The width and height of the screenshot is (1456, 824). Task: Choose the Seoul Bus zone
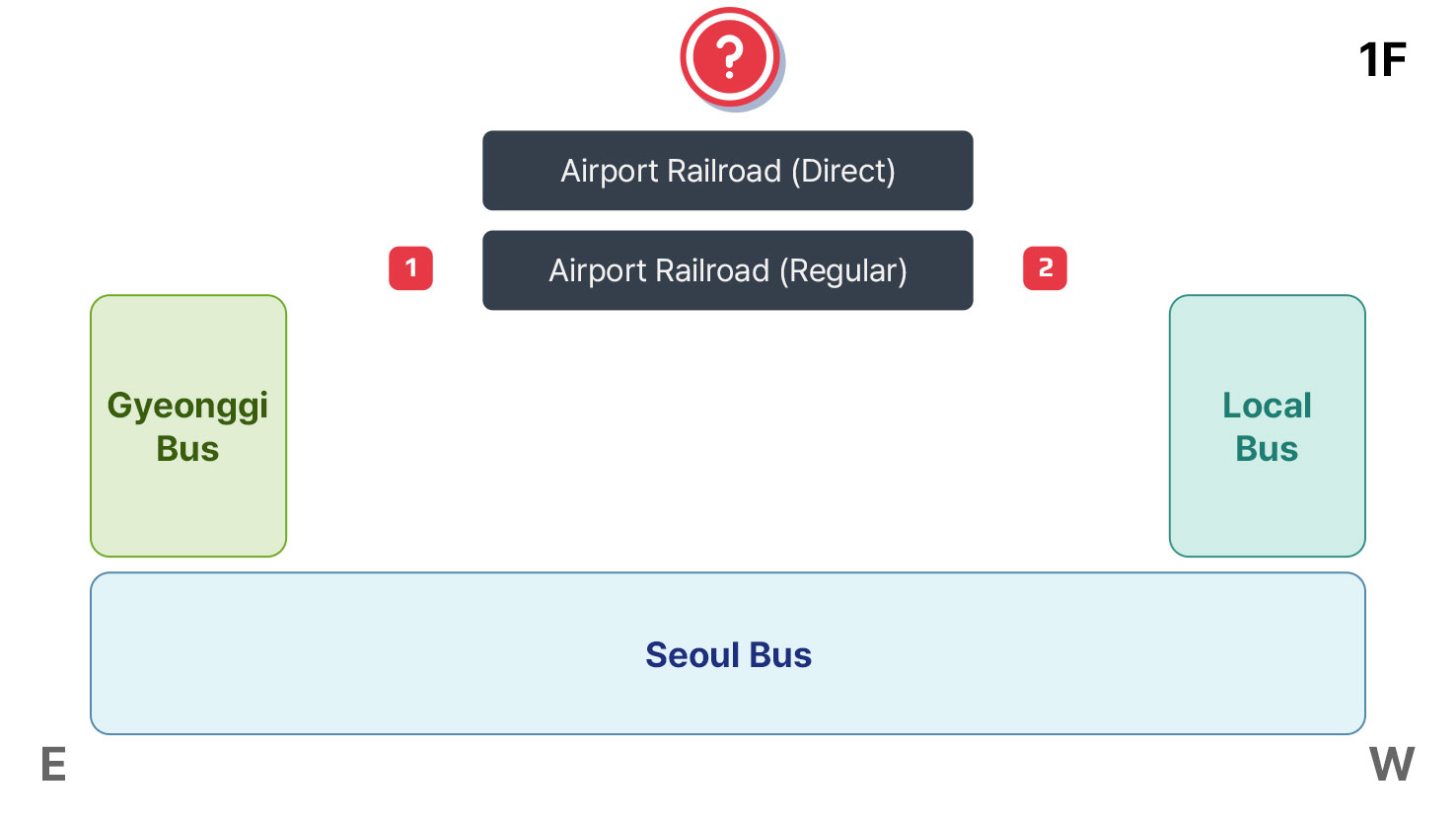(x=727, y=654)
